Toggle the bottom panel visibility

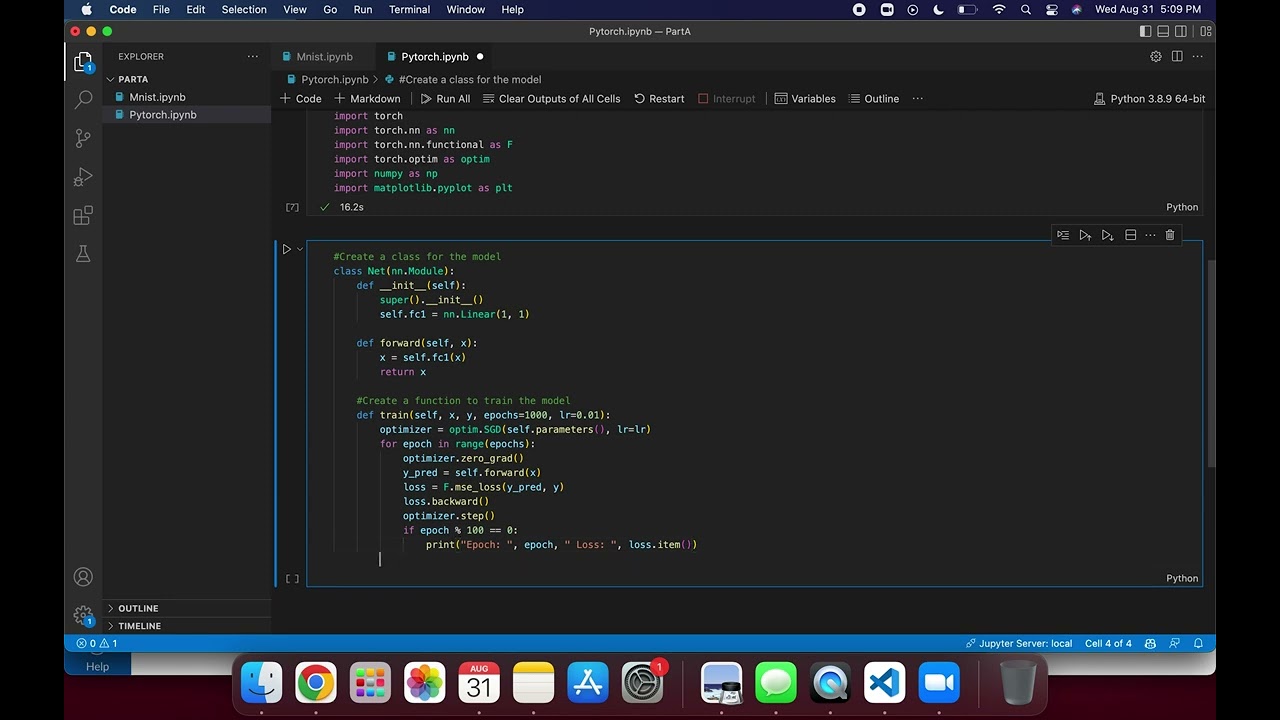pos(1163,31)
